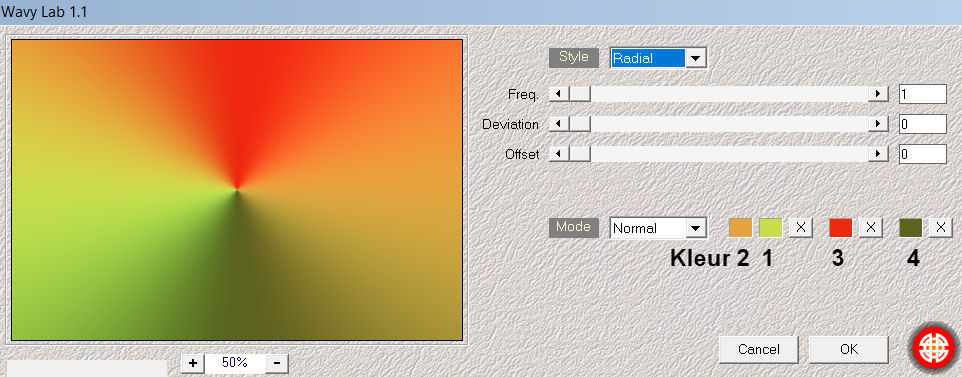Click the zoom out minus button
The width and height of the screenshot is (962, 377).
point(277,363)
